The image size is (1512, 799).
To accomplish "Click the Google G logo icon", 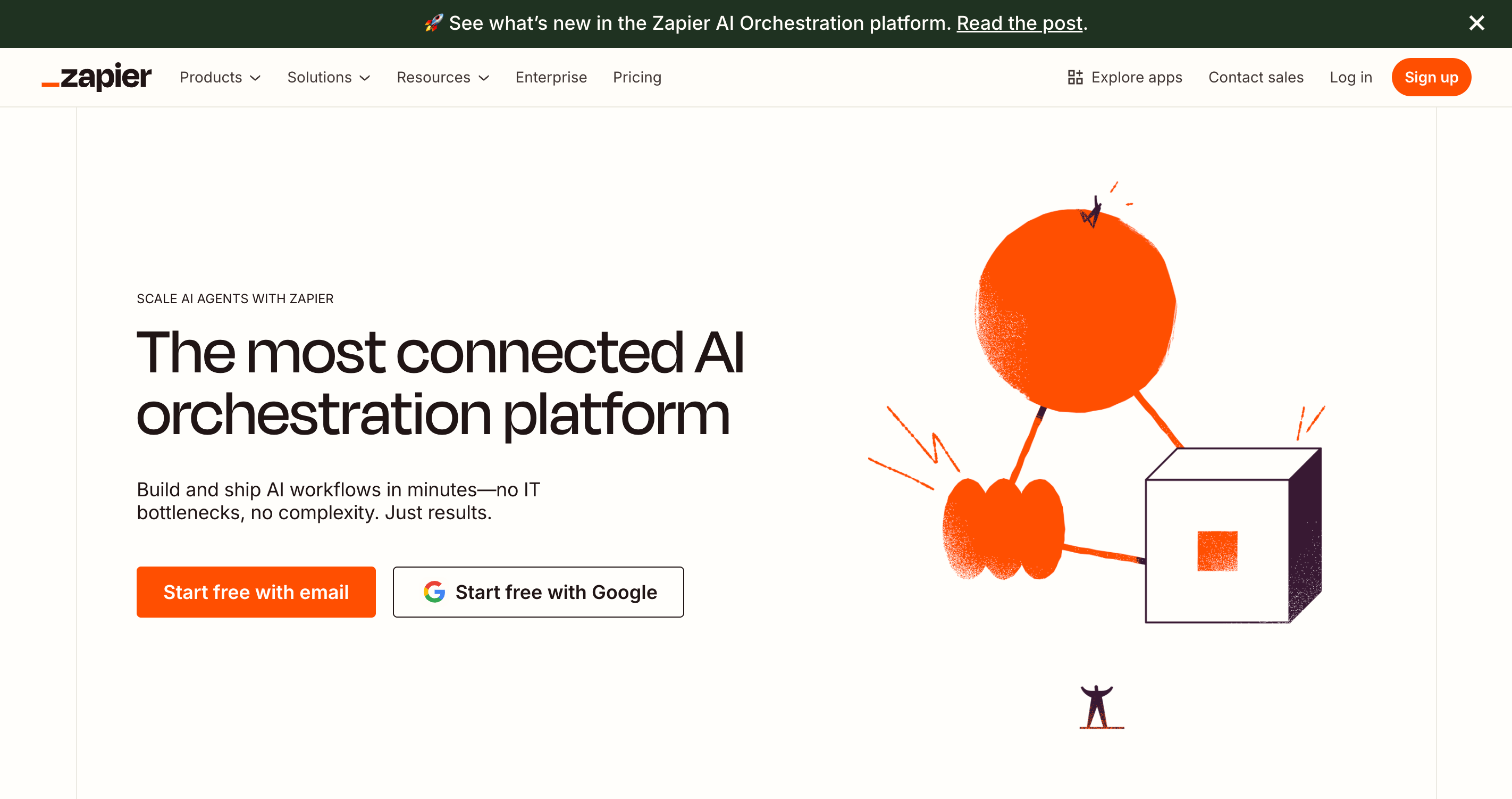I will click(x=434, y=592).
